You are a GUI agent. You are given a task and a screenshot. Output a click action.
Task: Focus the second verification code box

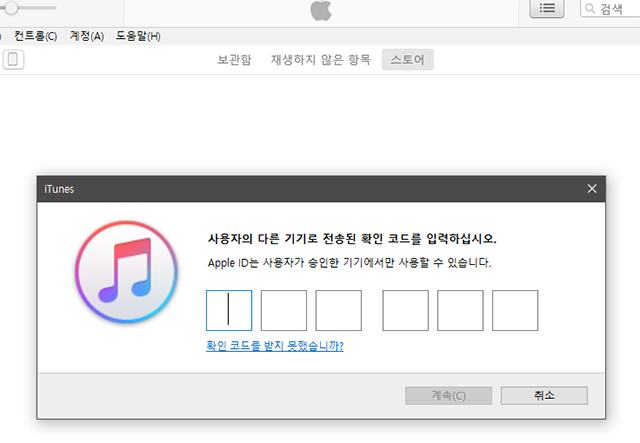coord(284,310)
